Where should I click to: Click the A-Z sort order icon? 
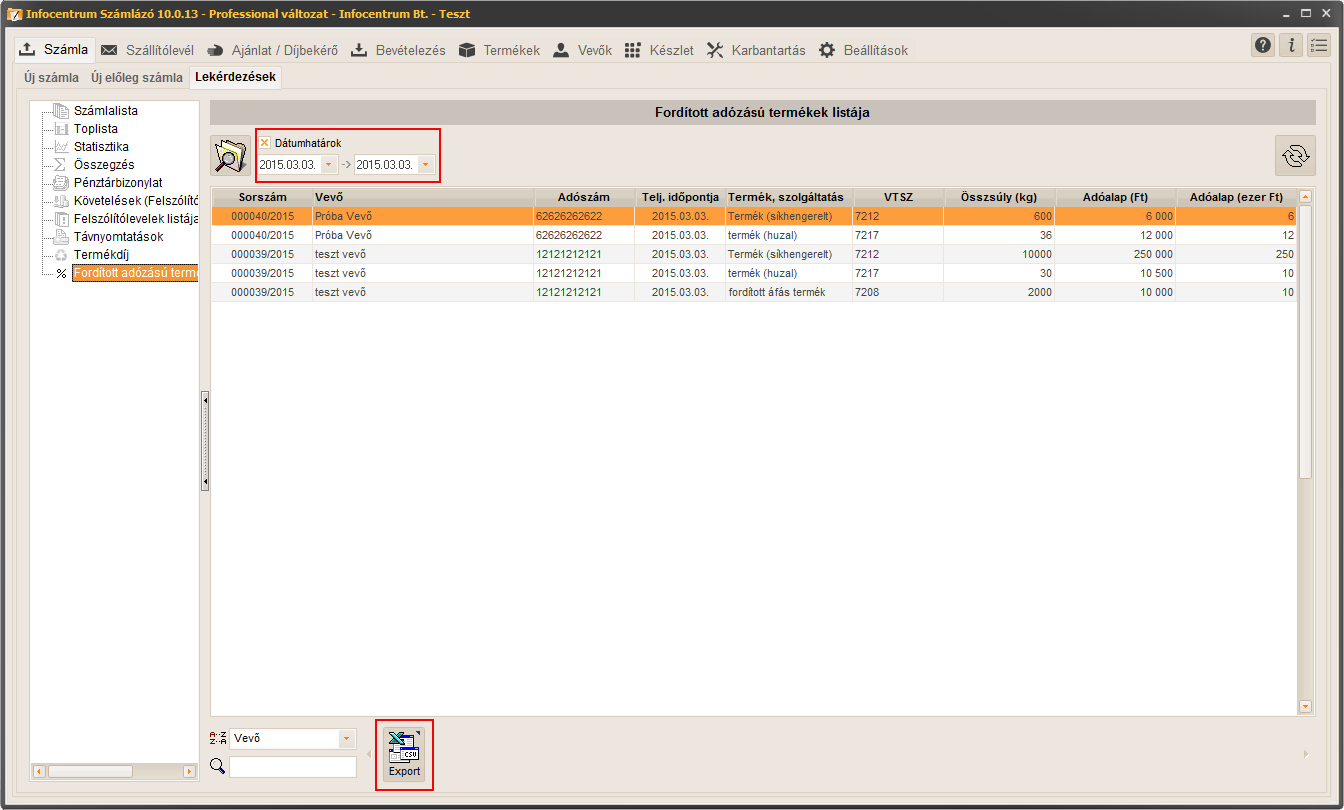point(218,738)
